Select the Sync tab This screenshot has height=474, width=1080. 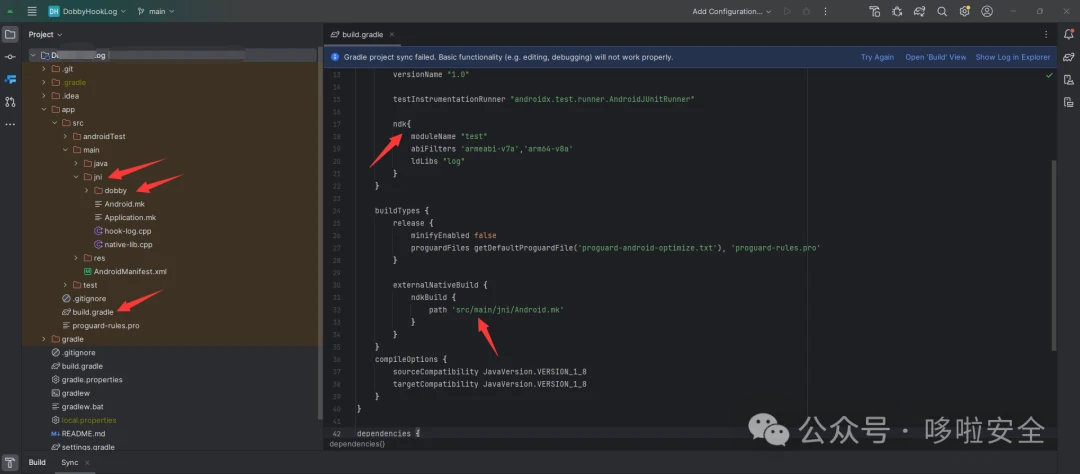tap(70, 462)
